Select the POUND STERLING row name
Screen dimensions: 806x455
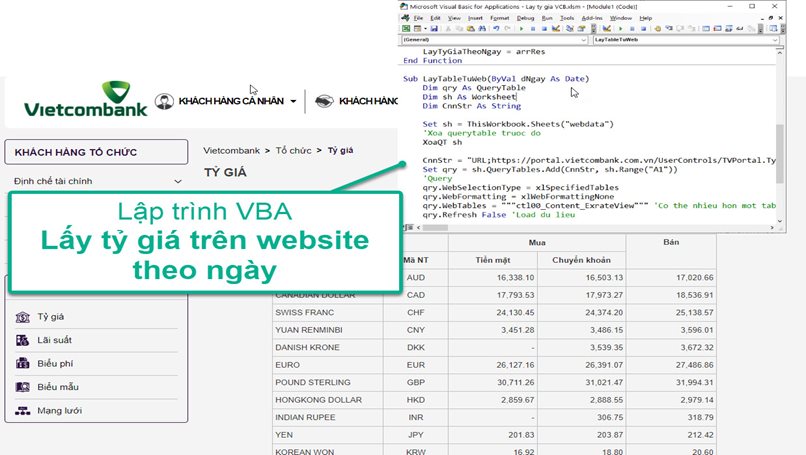(313, 383)
